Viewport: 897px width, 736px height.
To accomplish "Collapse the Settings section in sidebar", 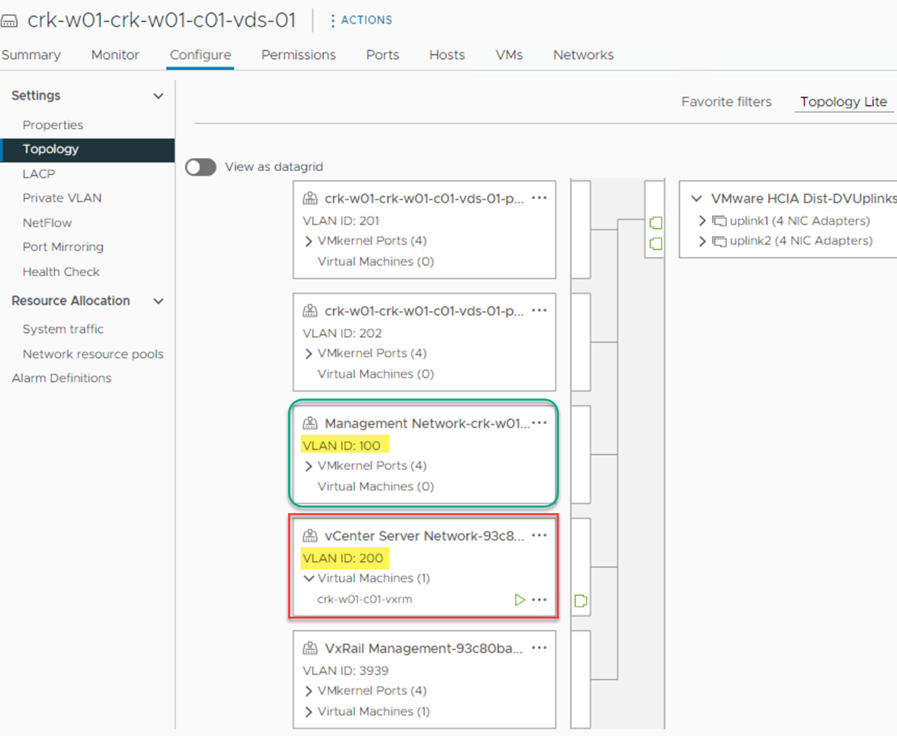I will (x=158, y=96).
